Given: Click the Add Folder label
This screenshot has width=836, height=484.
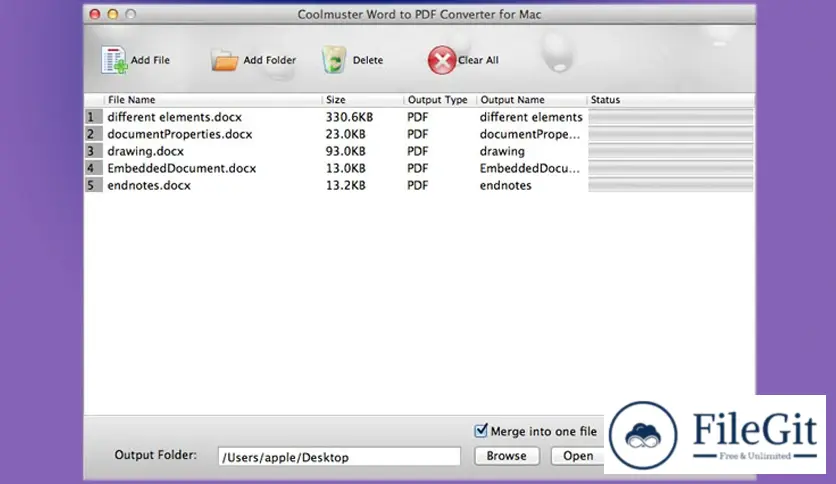Looking at the screenshot, I should pyautogui.click(x=269, y=60).
